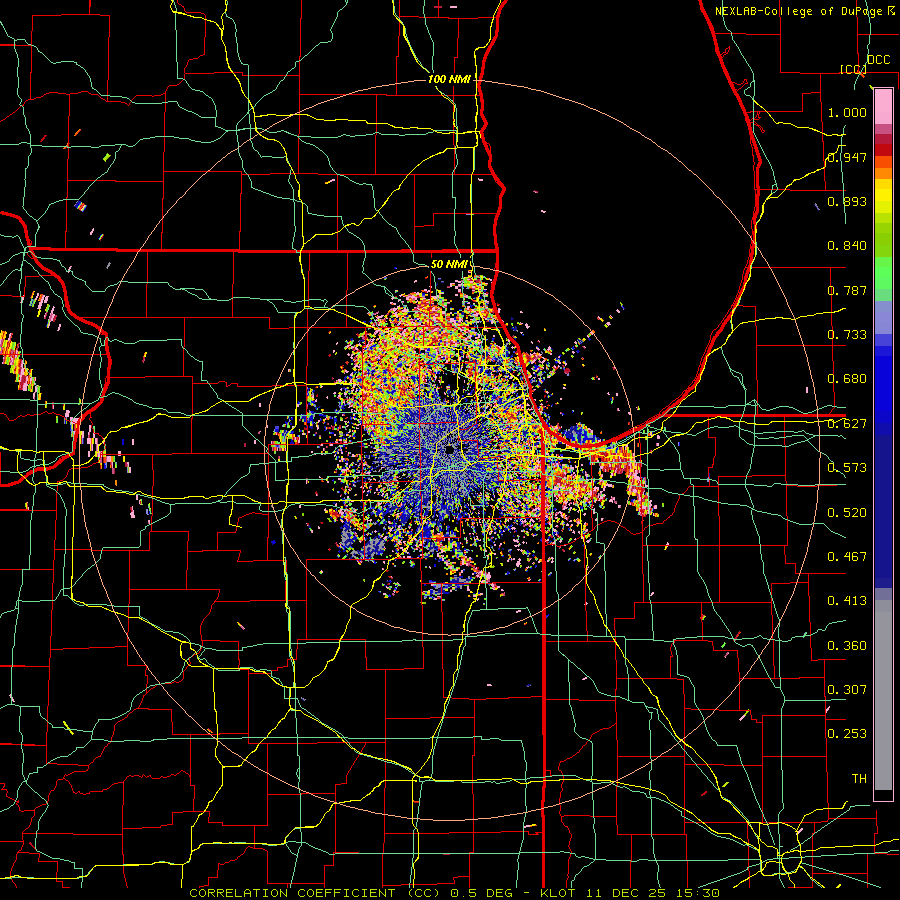Click the NEXLAB-College of DuPage credit text
This screenshot has height=900, width=900.
coord(800,11)
